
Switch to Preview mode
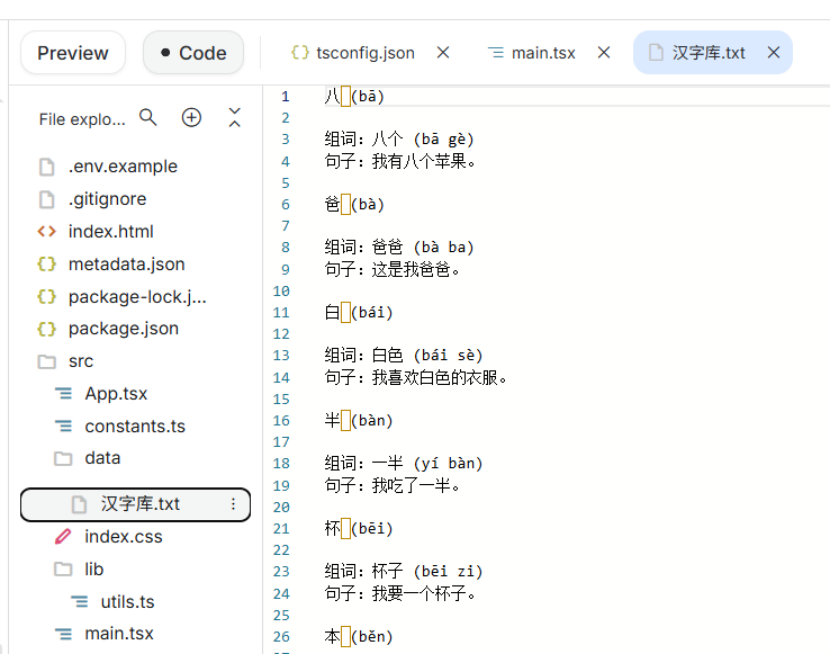point(73,52)
